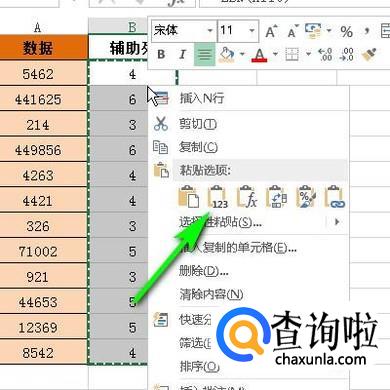390x390 pixels.
Task: Open the font size dropdown showing 11
Action: pos(238,31)
